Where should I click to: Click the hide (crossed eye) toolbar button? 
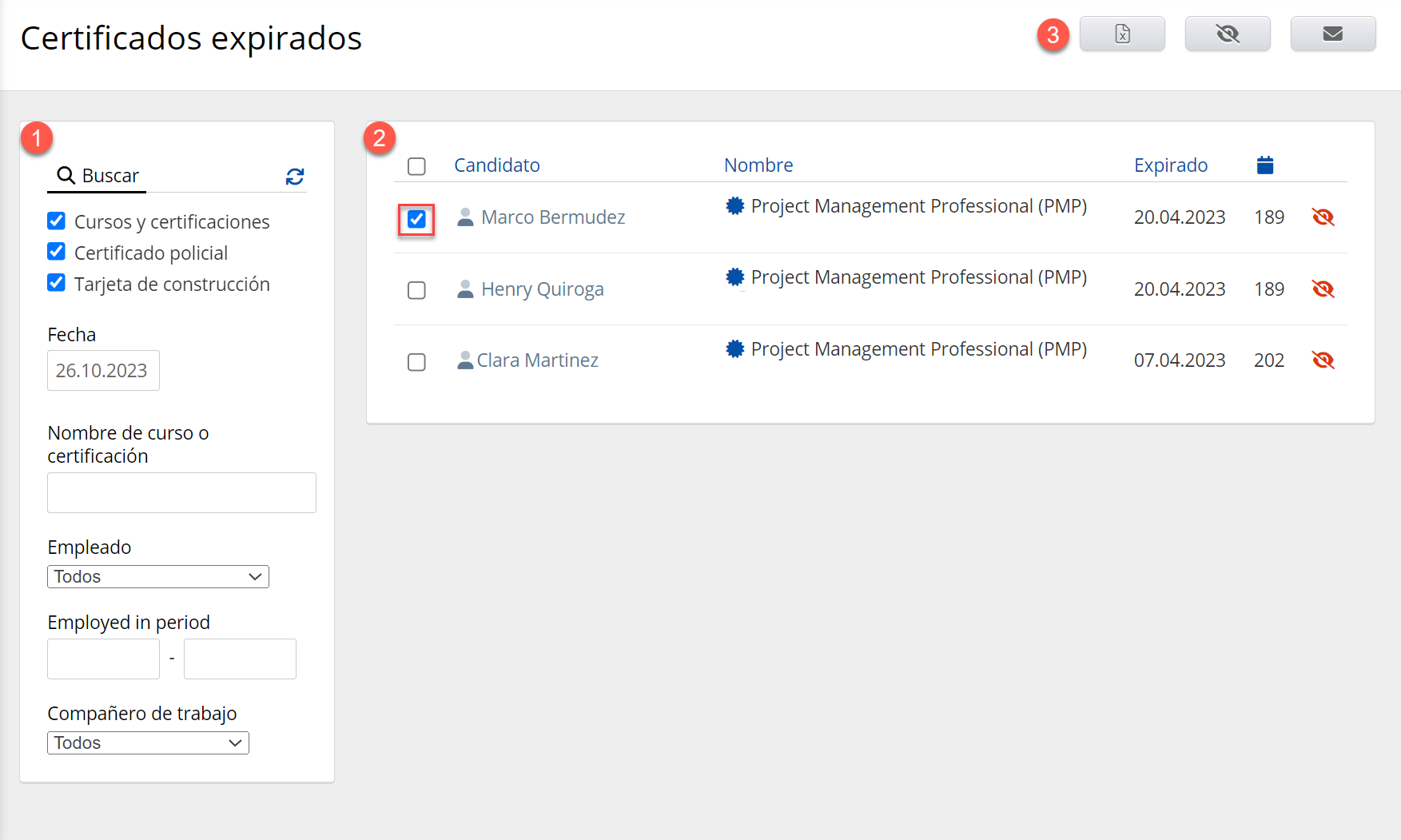pyautogui.click(x=1227, y=34)
